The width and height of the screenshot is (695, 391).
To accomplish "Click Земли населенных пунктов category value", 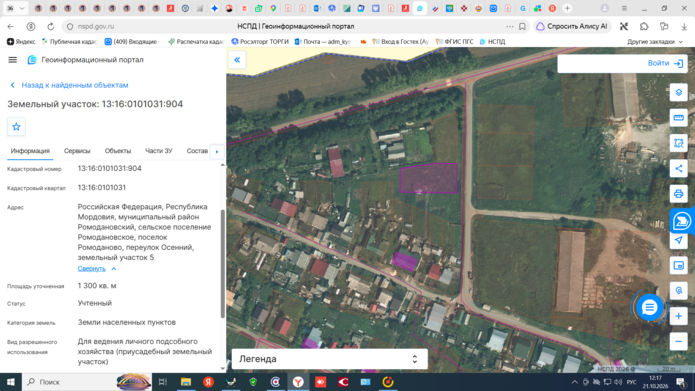I will tap(127, 322).
